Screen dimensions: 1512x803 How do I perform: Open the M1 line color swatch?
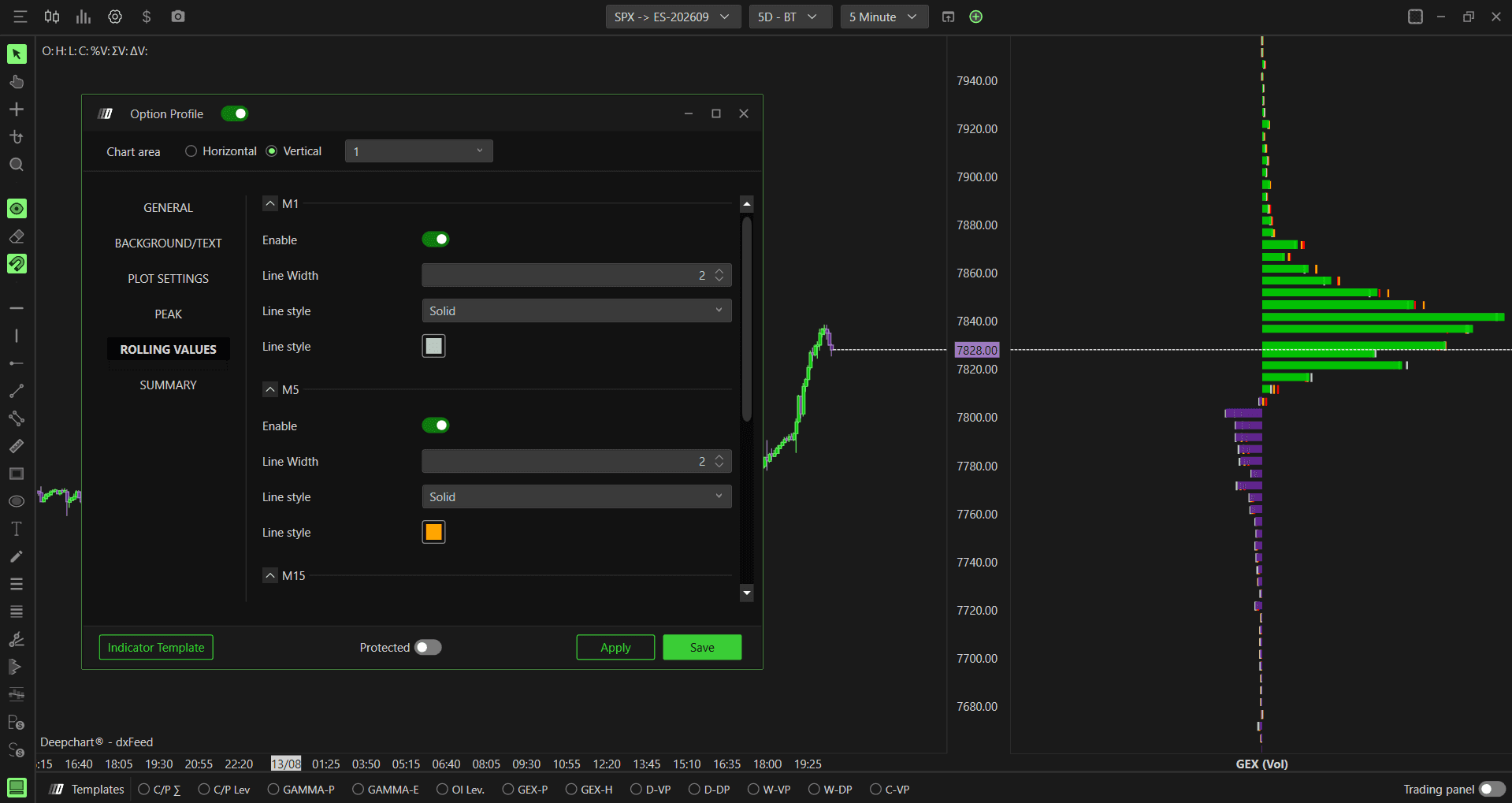433,346
